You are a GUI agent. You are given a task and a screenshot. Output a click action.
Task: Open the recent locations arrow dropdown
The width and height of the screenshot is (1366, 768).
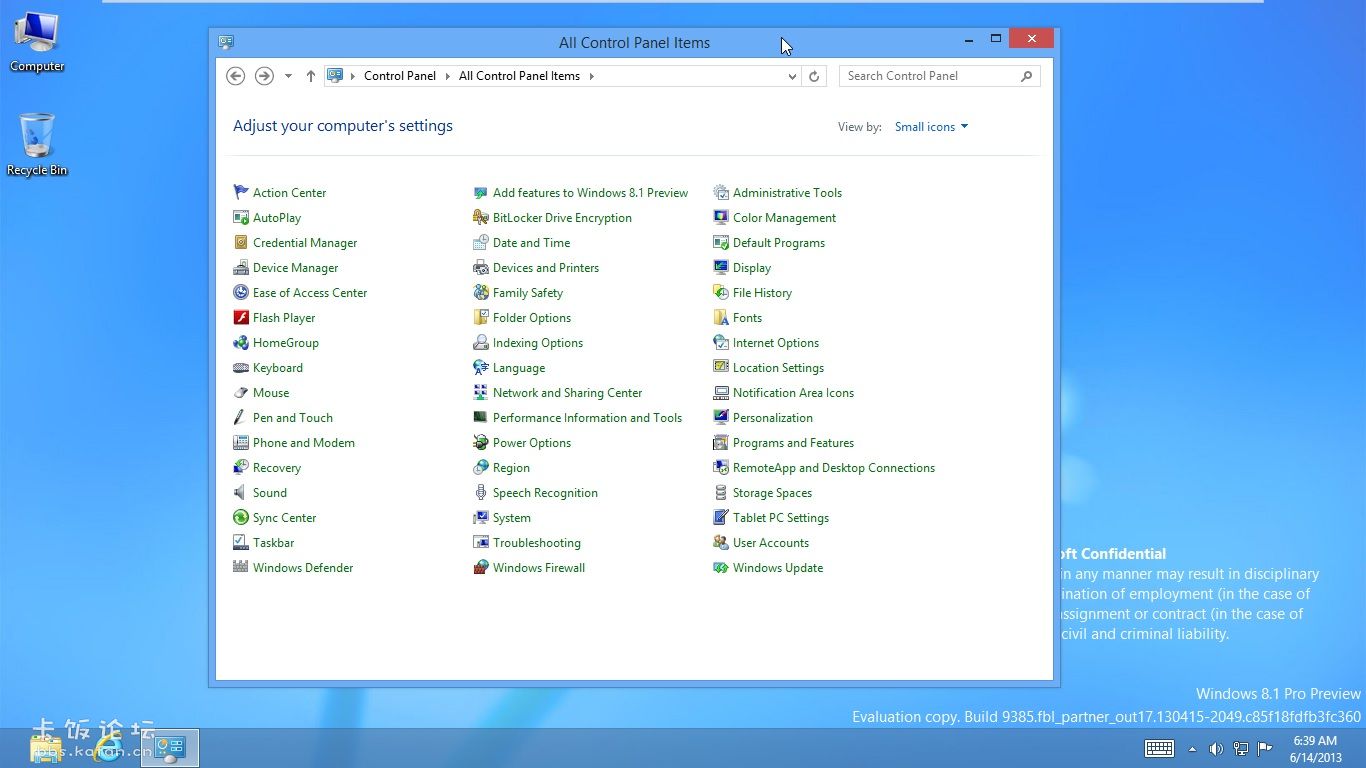[288, 76]
